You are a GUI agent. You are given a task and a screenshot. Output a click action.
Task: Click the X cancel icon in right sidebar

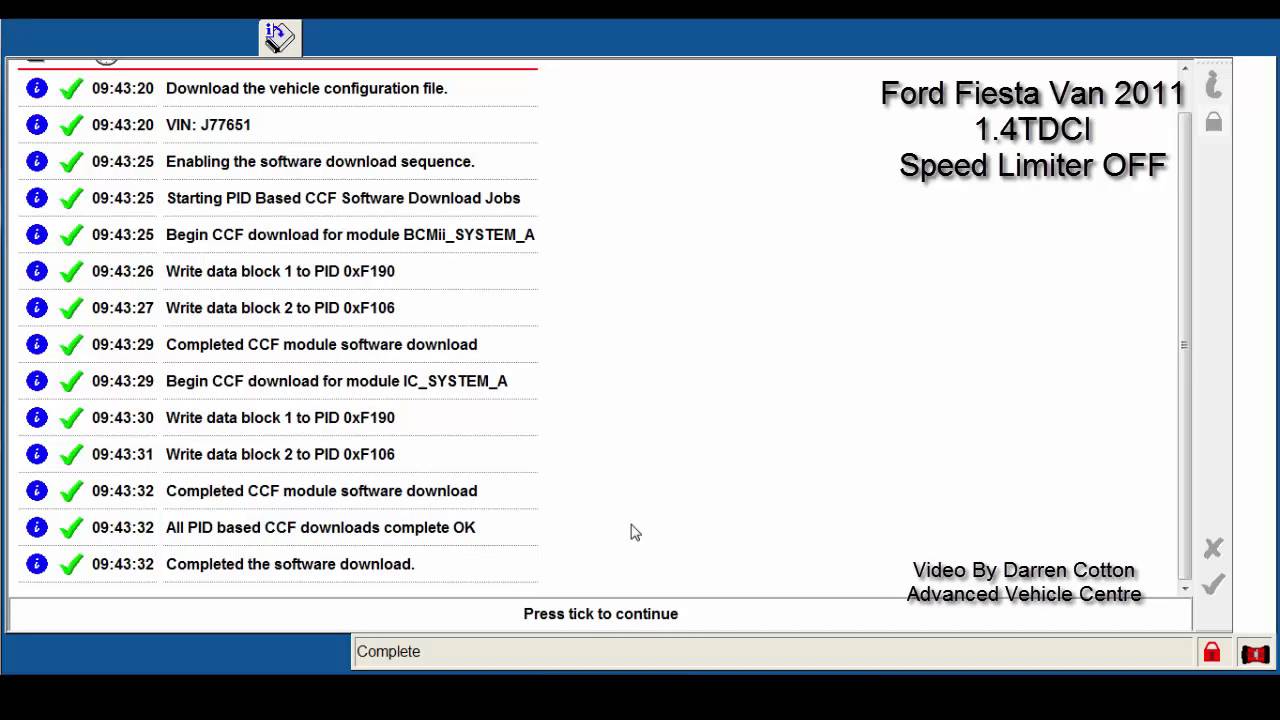1213,548
